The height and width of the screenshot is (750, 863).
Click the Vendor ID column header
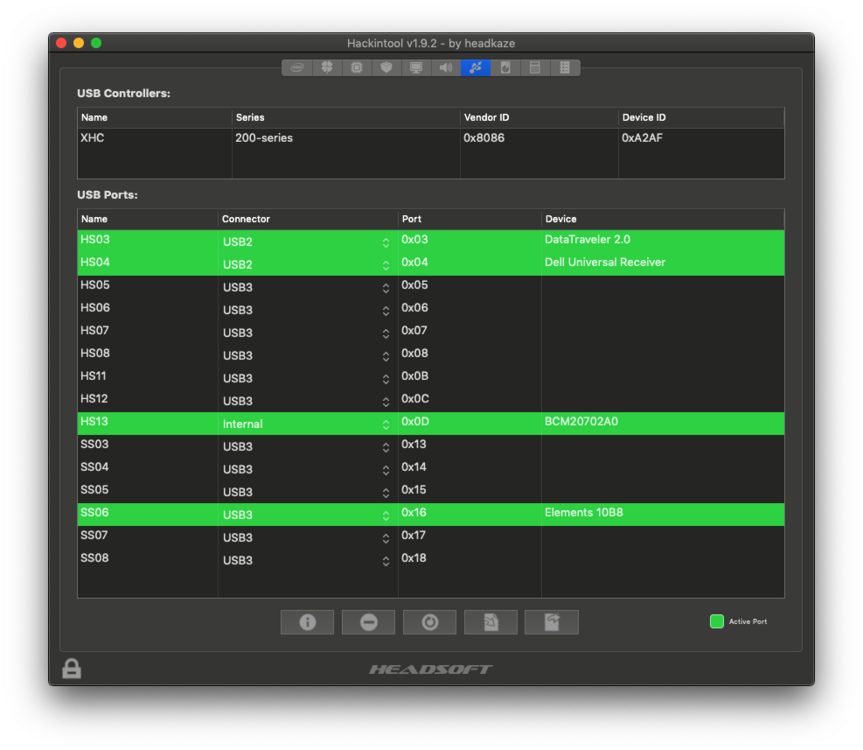[538, 118]
